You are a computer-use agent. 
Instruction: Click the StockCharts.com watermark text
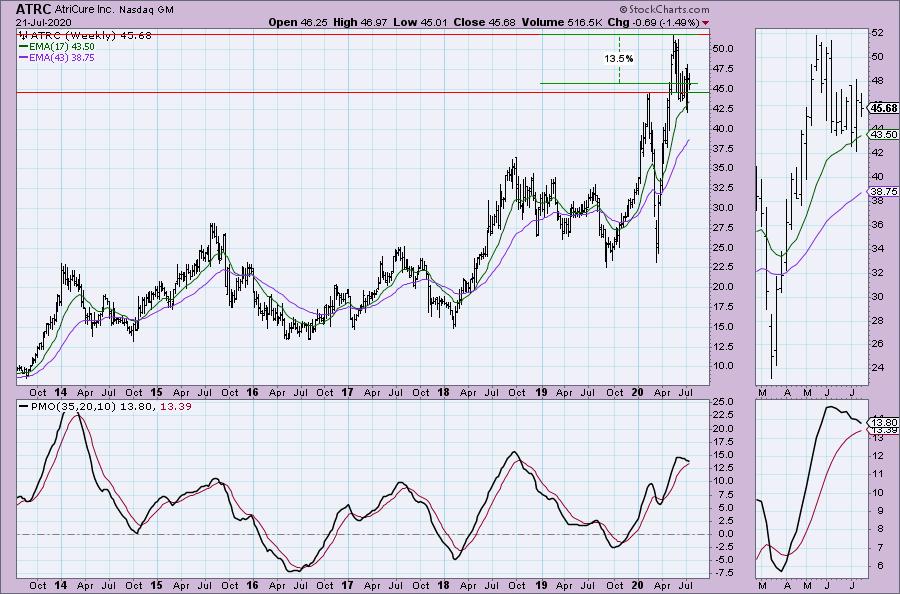click(664, 9)
